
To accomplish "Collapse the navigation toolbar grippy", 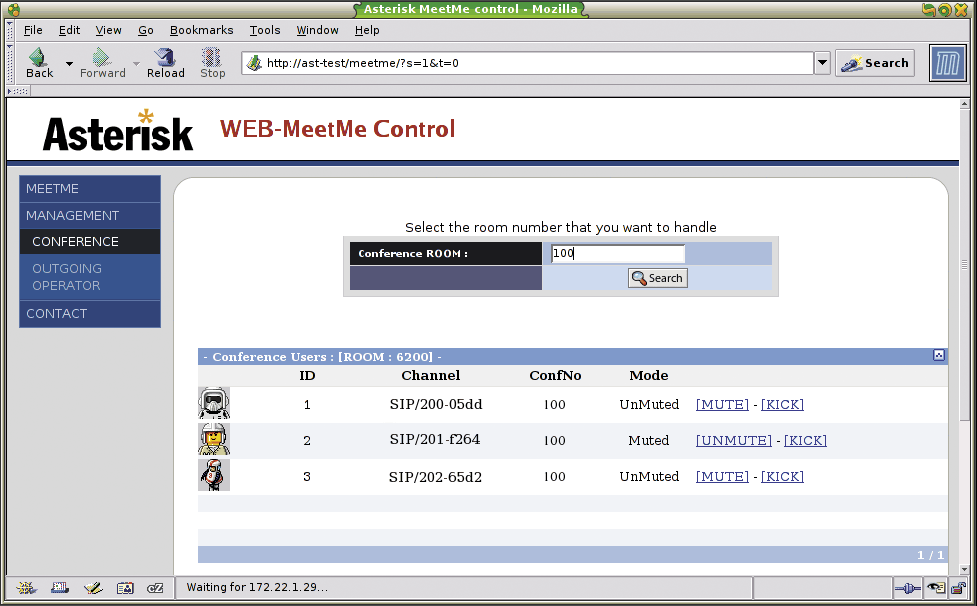I will 9,63.
